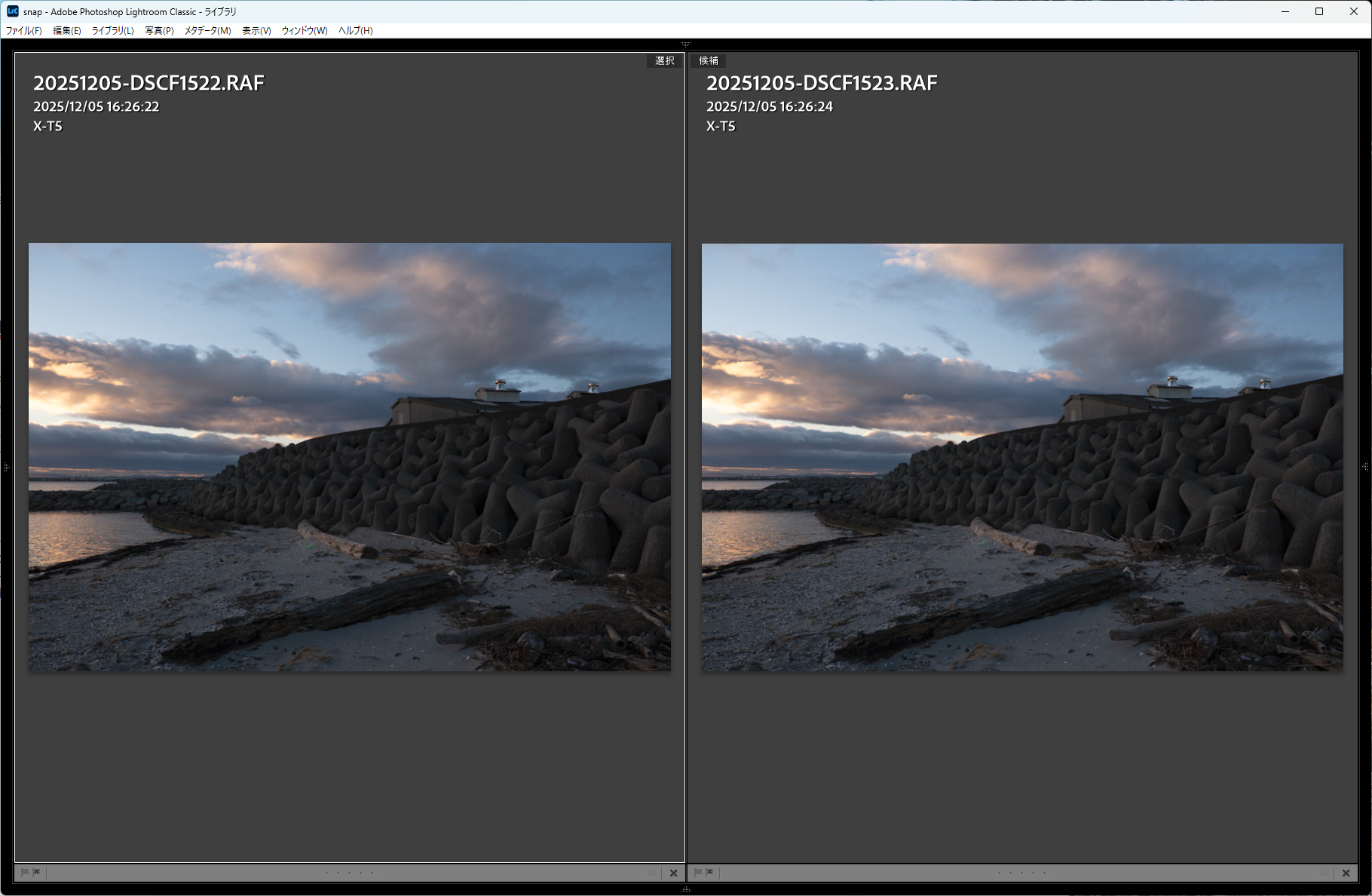Remove the DSCF1522 select photo with X
1372x896 pixels.
click(x=673, y=873)
